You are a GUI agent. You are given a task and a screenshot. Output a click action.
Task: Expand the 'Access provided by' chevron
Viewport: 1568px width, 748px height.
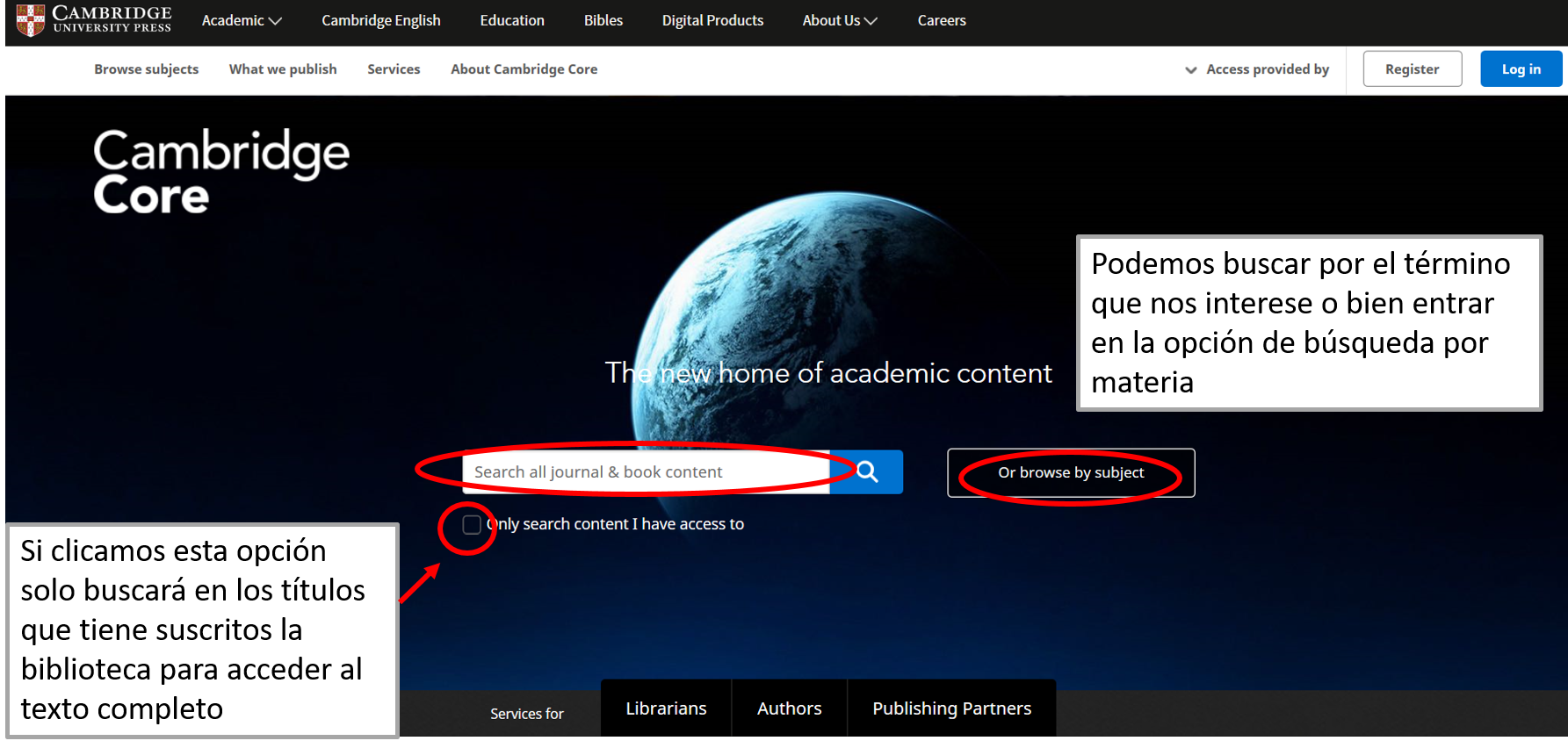pyautogui.click(x=1190, y=69)
